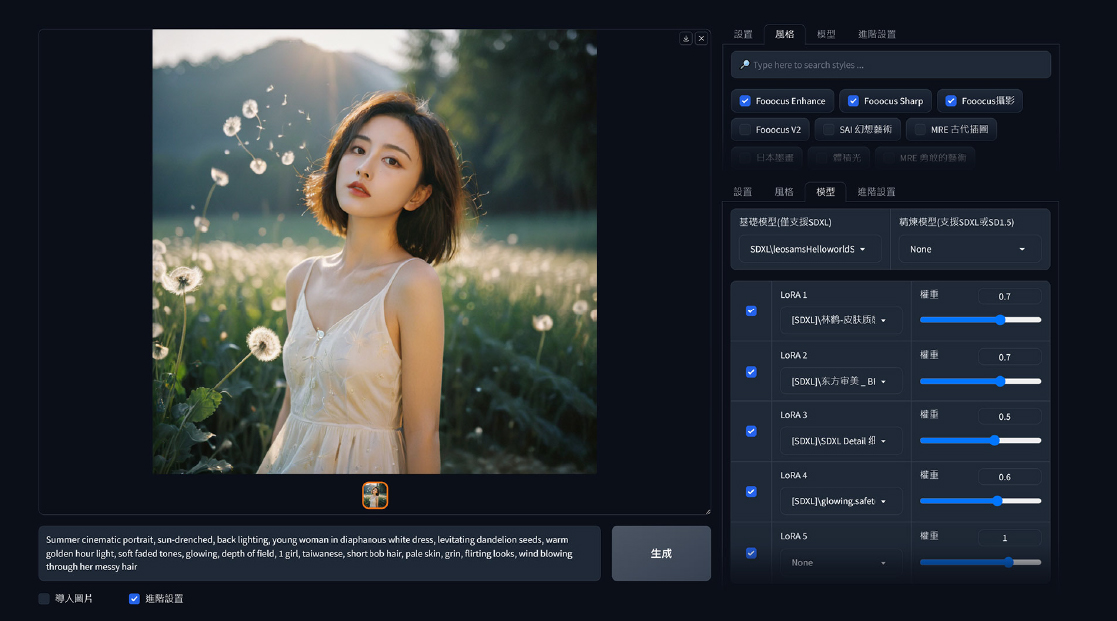Click the LoRA 4 weight value 0.6
This screenshot has width=1117, height=621.
tap(1009, 477)
